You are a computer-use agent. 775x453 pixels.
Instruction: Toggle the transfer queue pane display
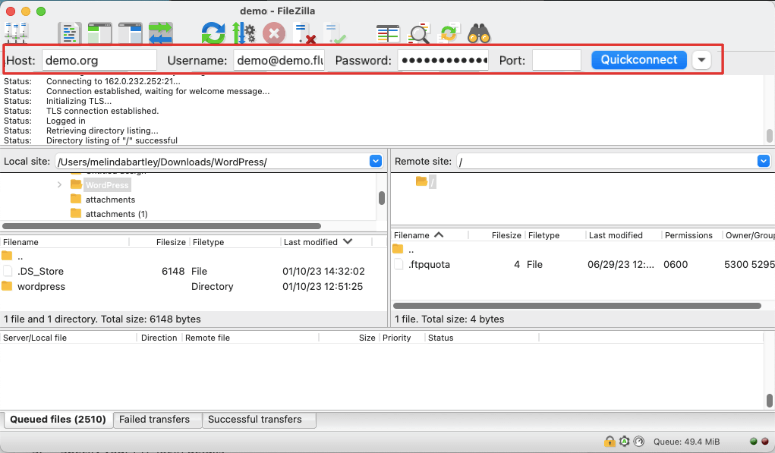click(x=160, y=33)
